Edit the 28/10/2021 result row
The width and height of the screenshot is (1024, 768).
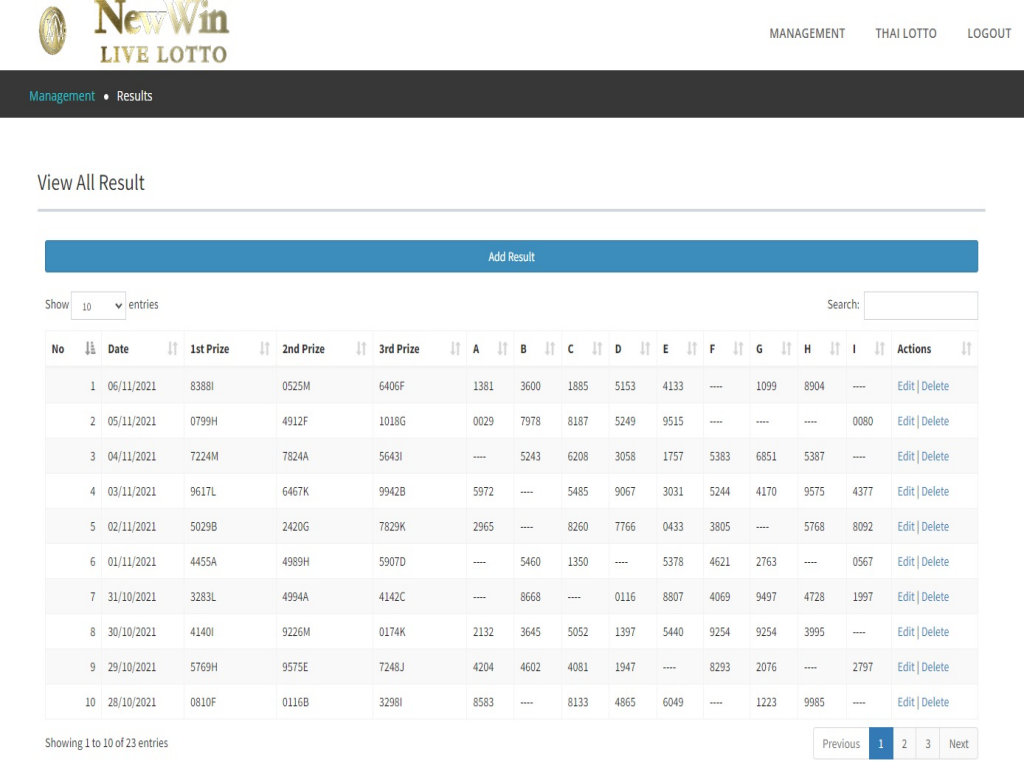906,702
